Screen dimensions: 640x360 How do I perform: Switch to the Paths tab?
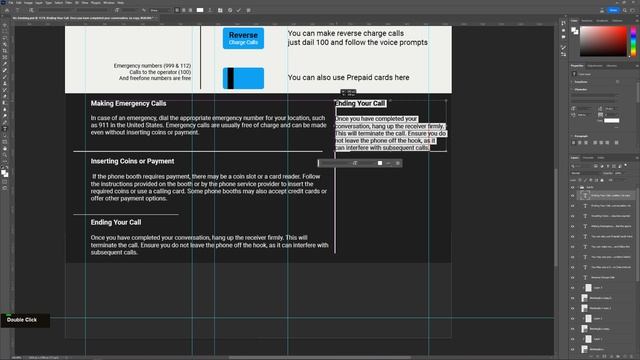tap(601, 158)
